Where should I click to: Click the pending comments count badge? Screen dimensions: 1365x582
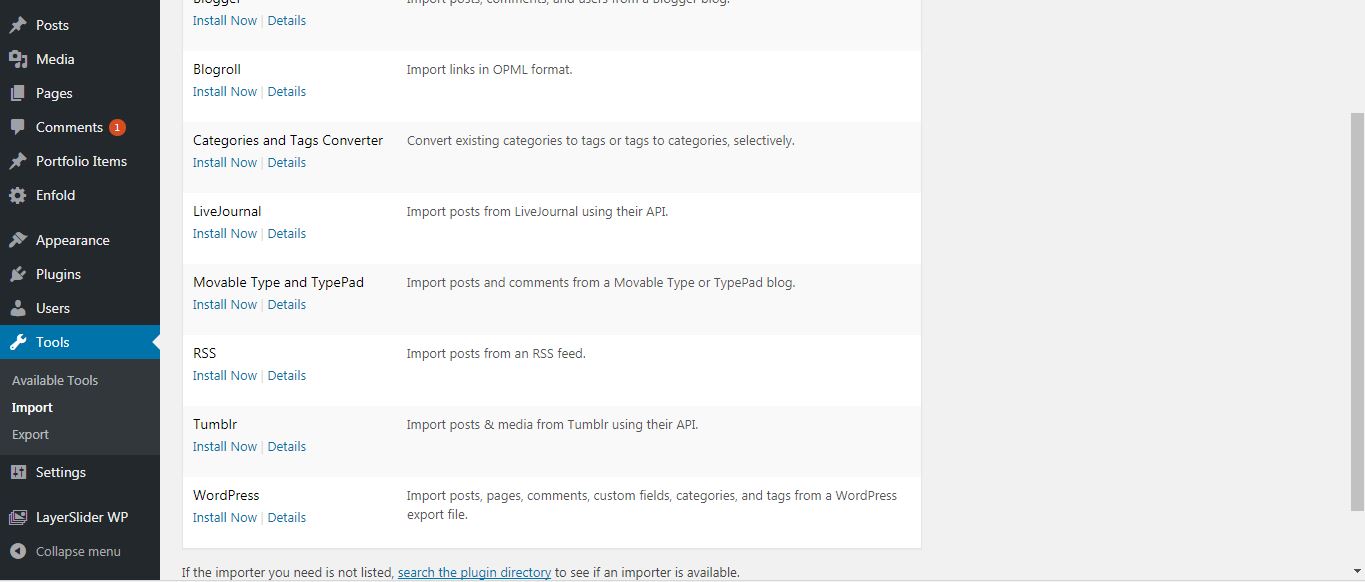tap(118, 127)
